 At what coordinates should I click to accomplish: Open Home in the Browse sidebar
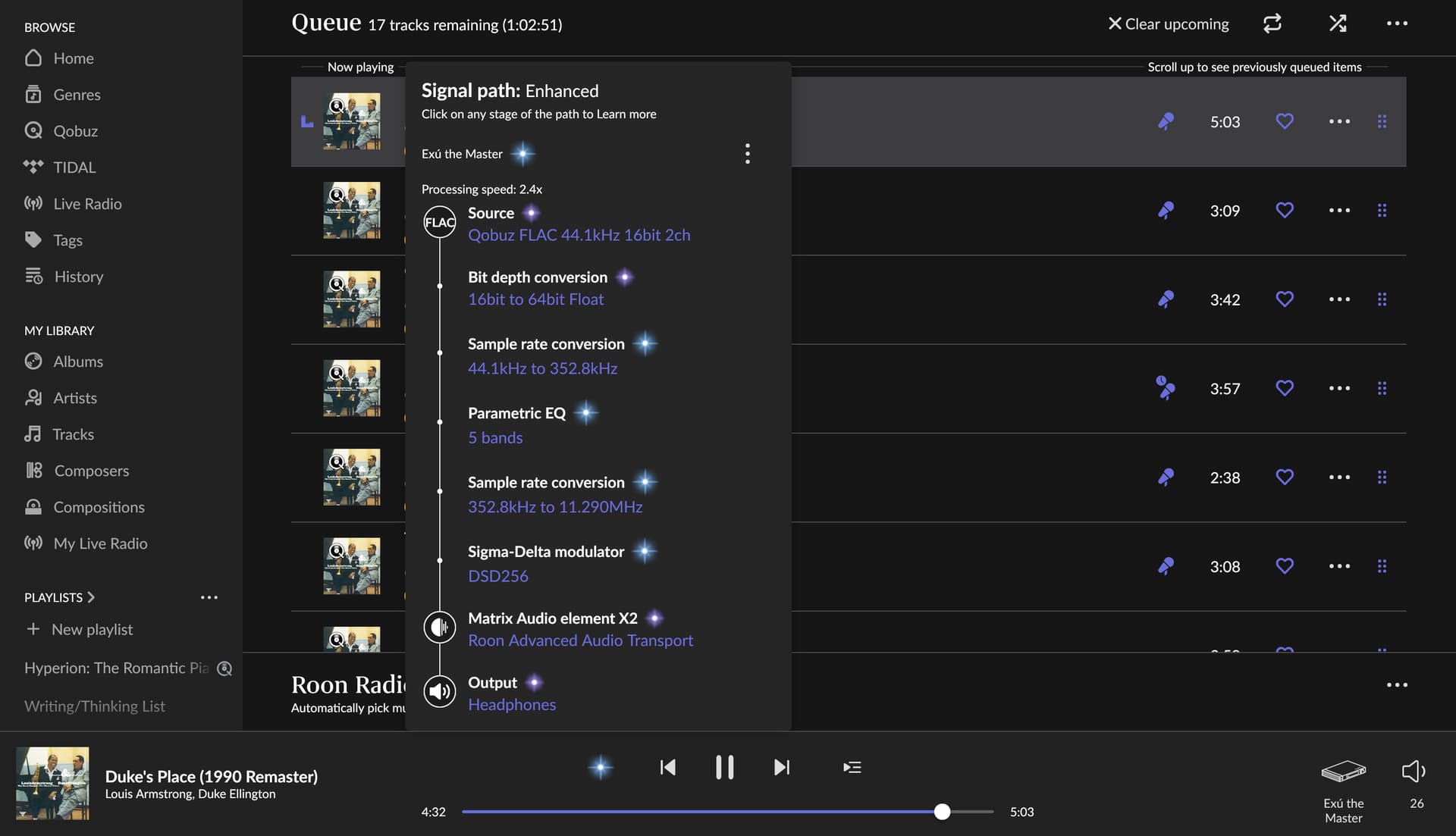(x=59, y=58)
